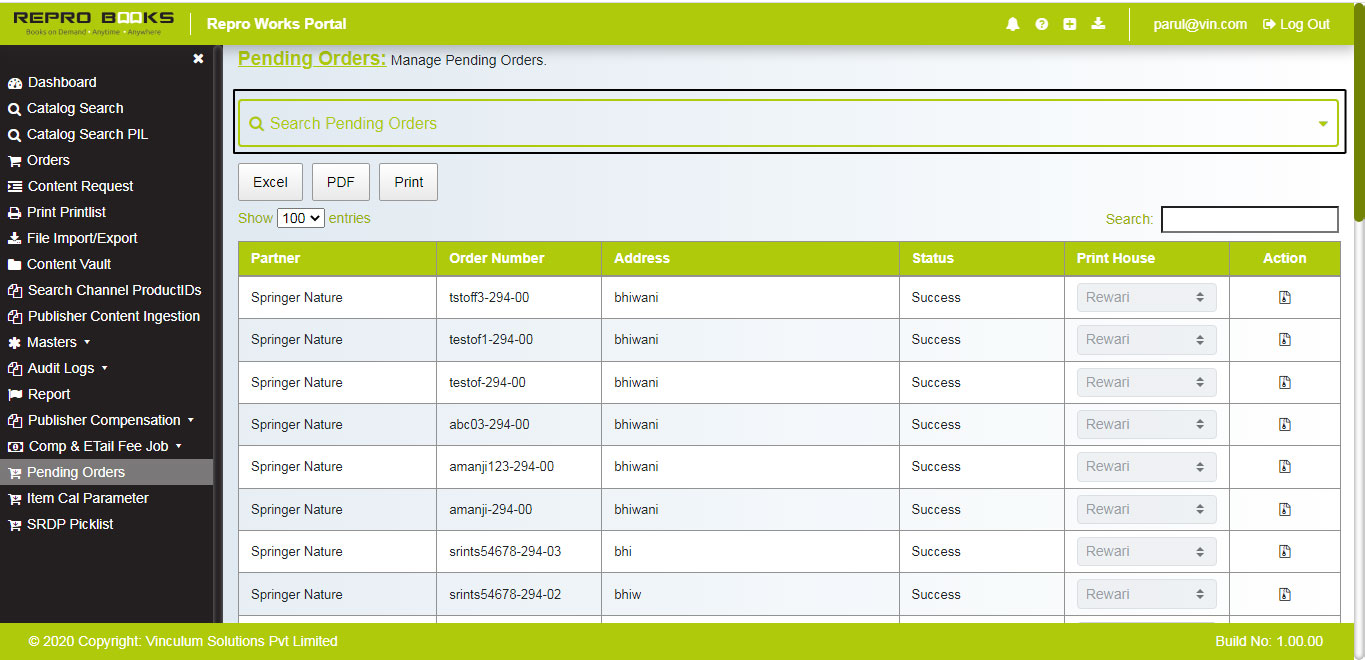Click the plus icon in the header bar

(1070, 24)
